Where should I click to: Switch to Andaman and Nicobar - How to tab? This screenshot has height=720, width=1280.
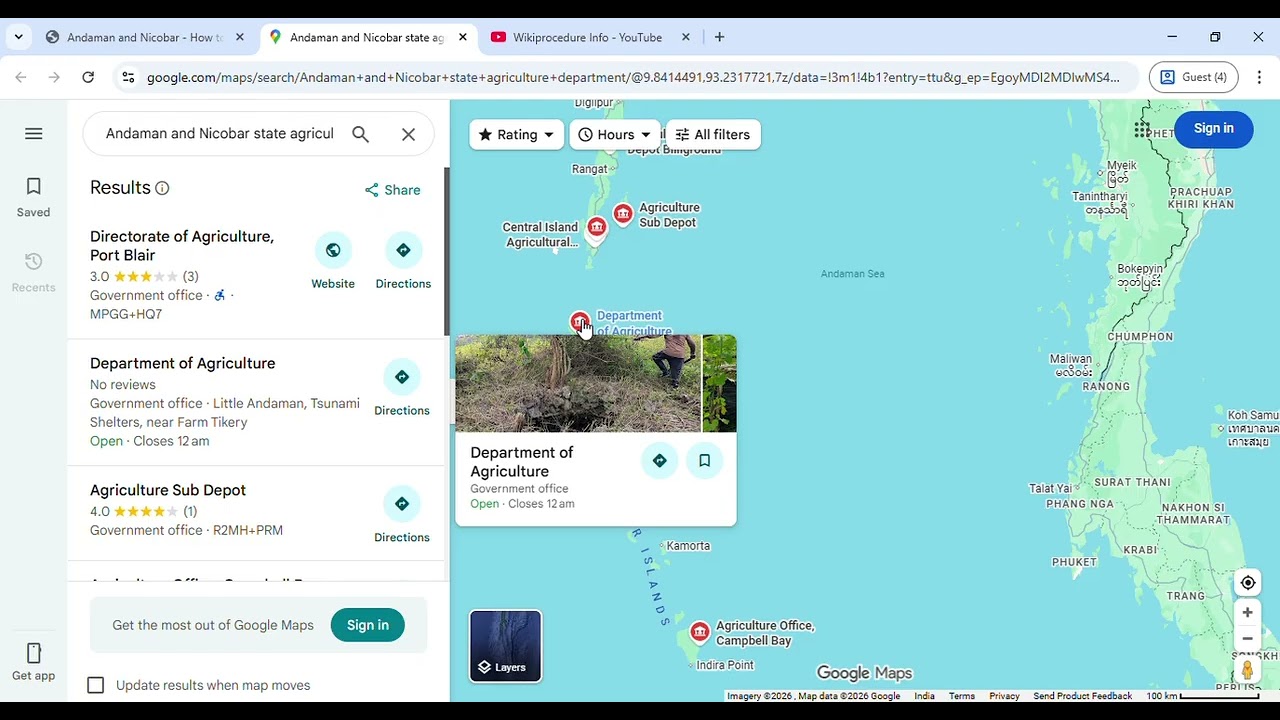(145, 37)
